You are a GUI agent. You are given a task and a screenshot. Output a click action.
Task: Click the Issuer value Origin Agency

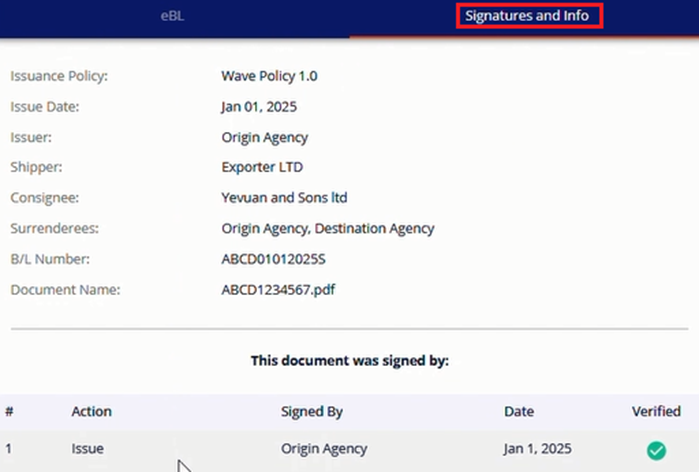click(265, 138)
